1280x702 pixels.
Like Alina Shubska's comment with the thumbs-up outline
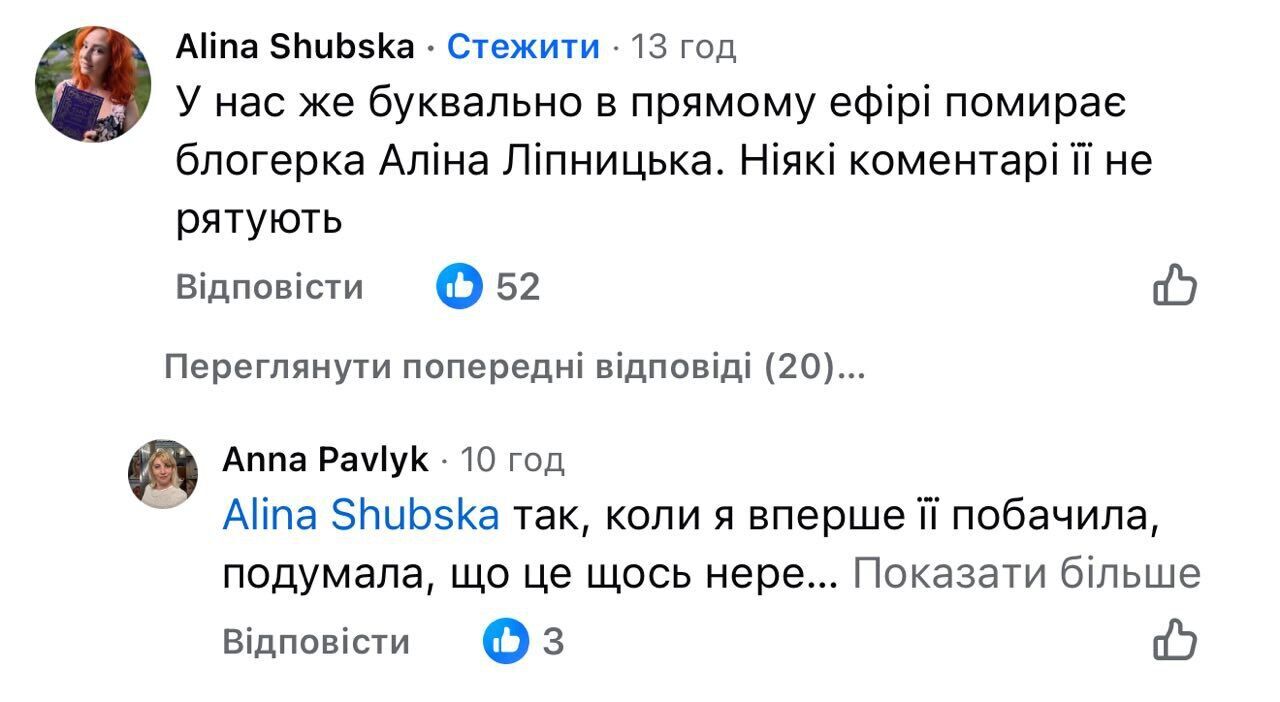[1176, 285]
